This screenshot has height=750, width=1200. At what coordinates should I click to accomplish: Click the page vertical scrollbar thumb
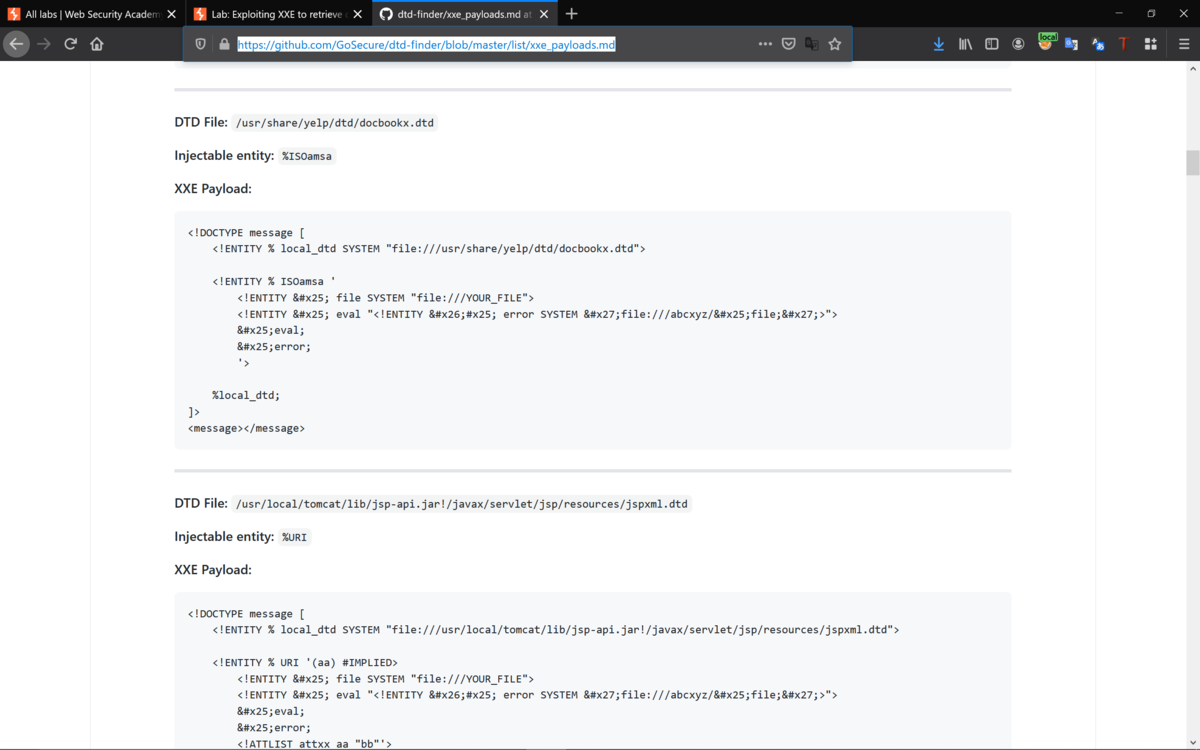(x=1192, y=163)
